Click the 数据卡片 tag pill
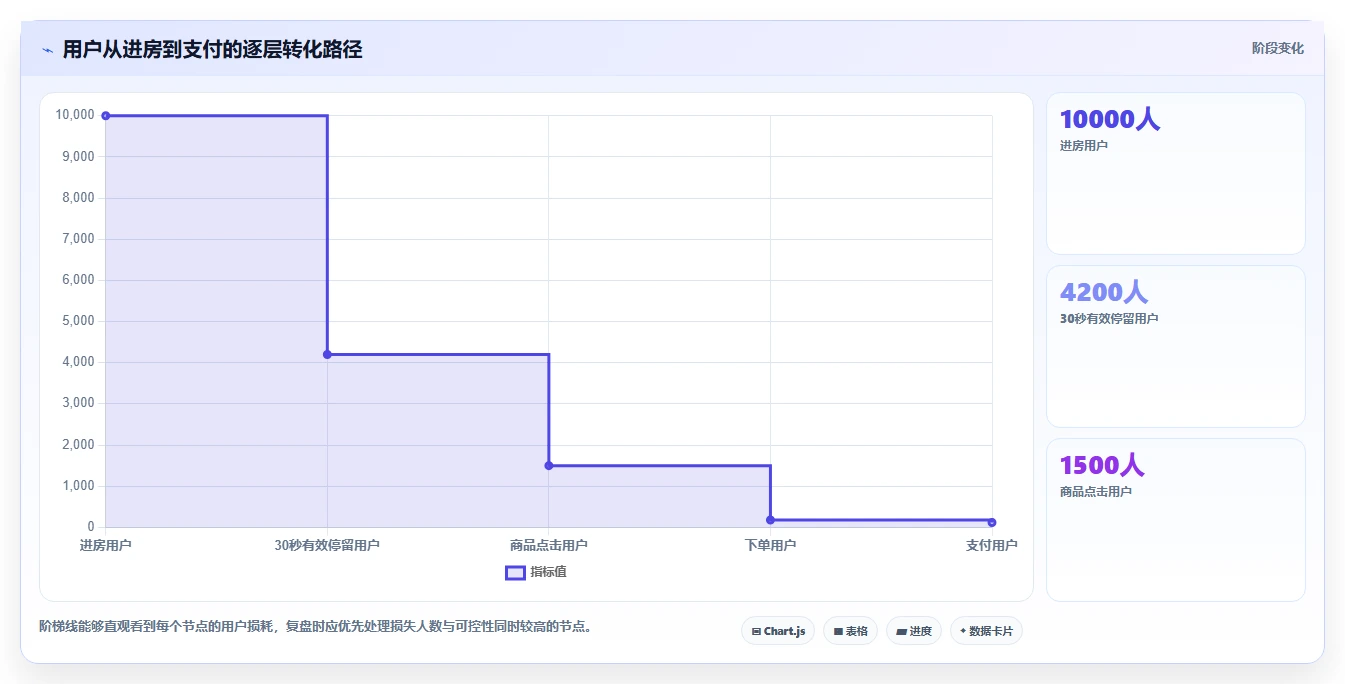 (x=986, y=631)
